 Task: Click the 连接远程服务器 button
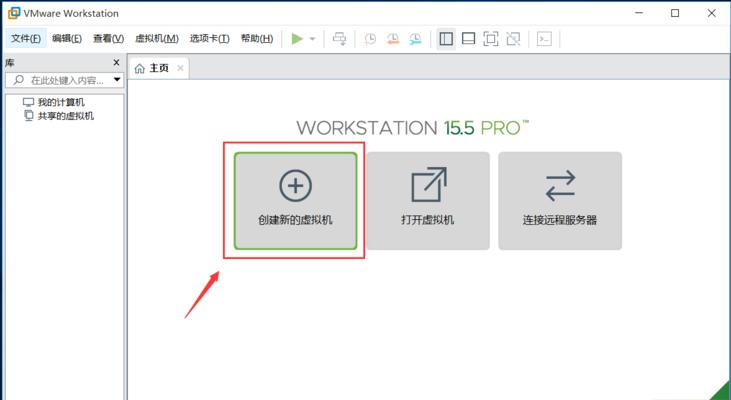(560, 201)
